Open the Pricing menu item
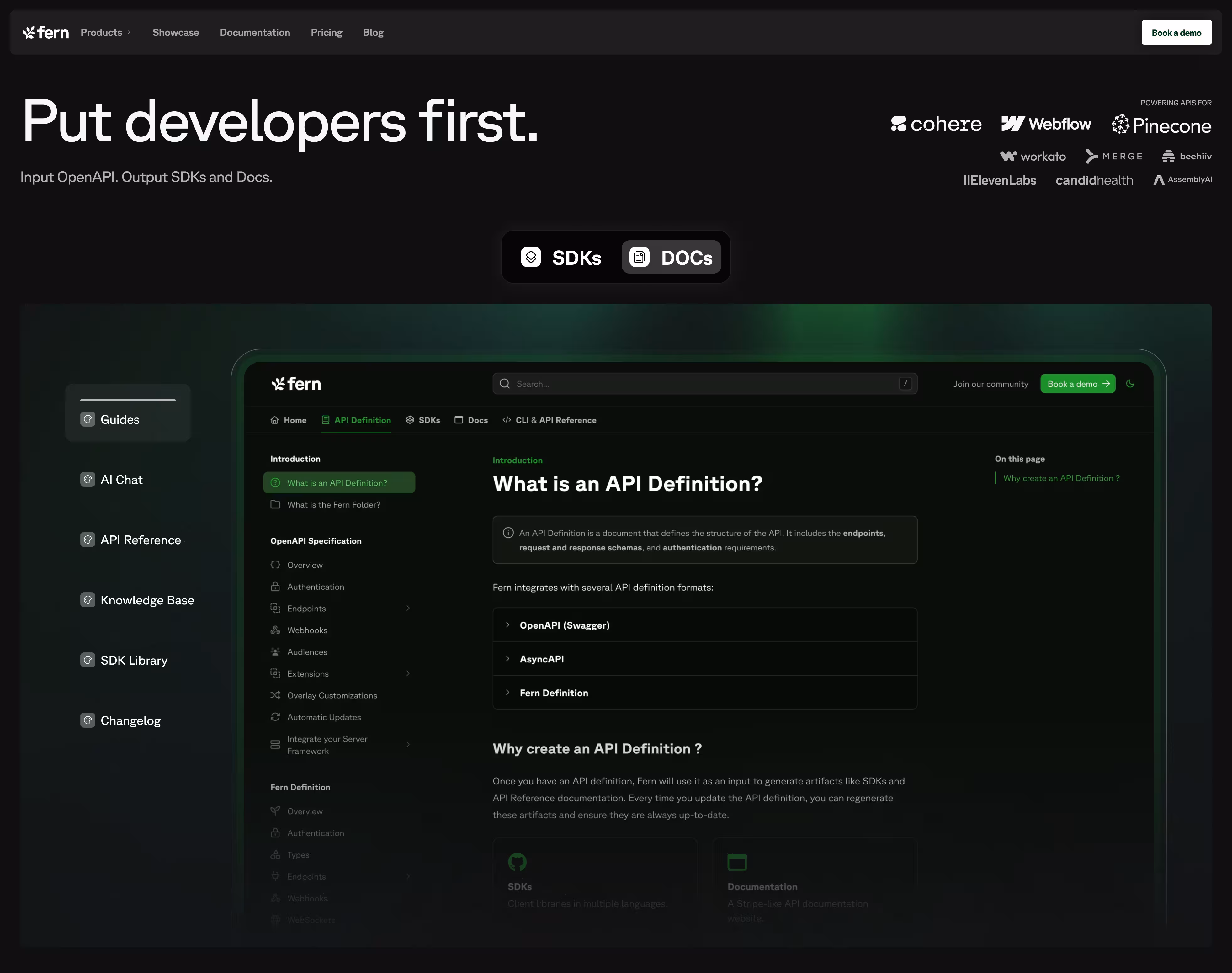The height and width of the screenshot is (973, 1232). (327, 33)
